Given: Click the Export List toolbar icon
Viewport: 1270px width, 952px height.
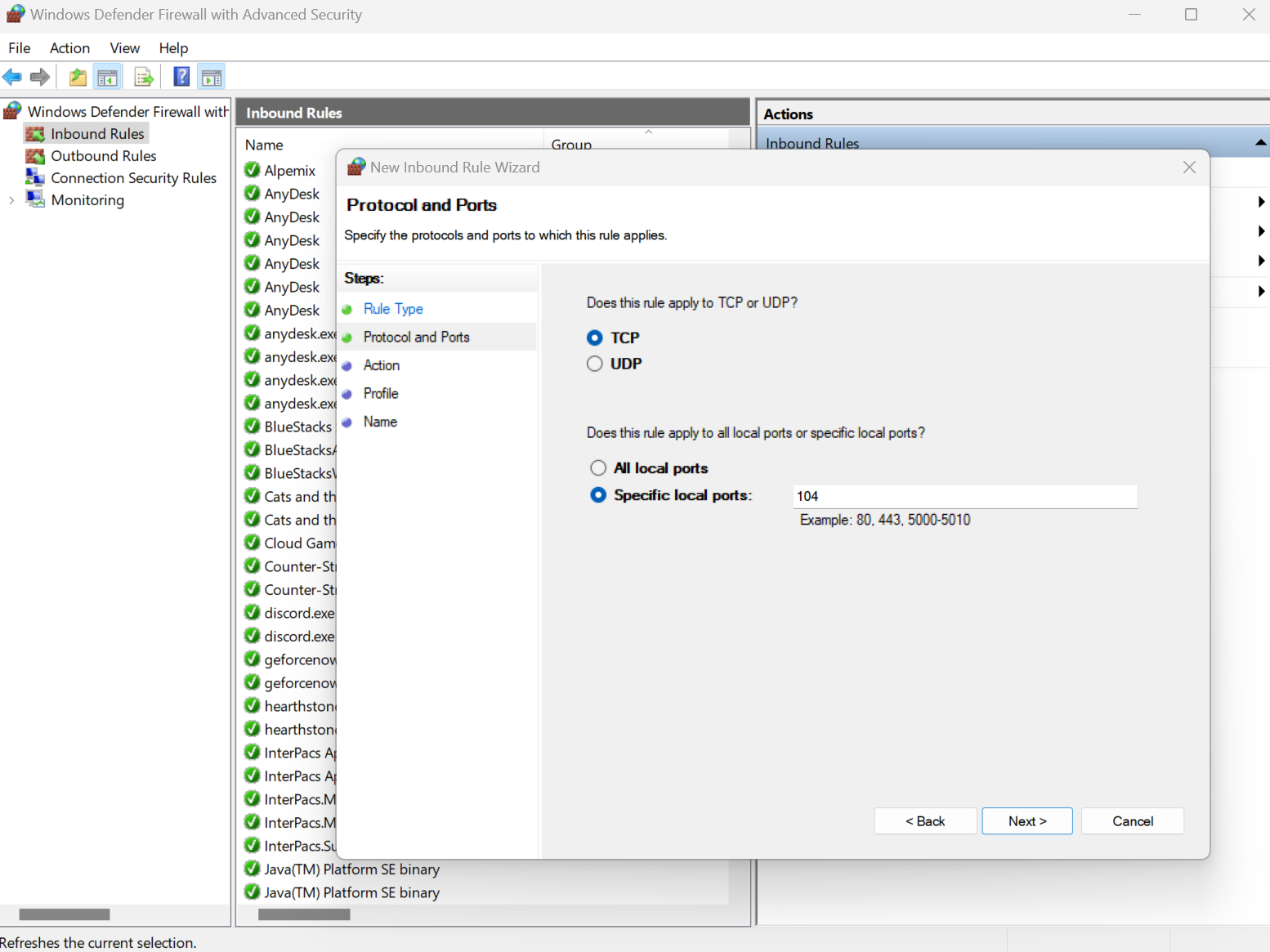Looking at the screenshot, I should click(x=144, y=78).
